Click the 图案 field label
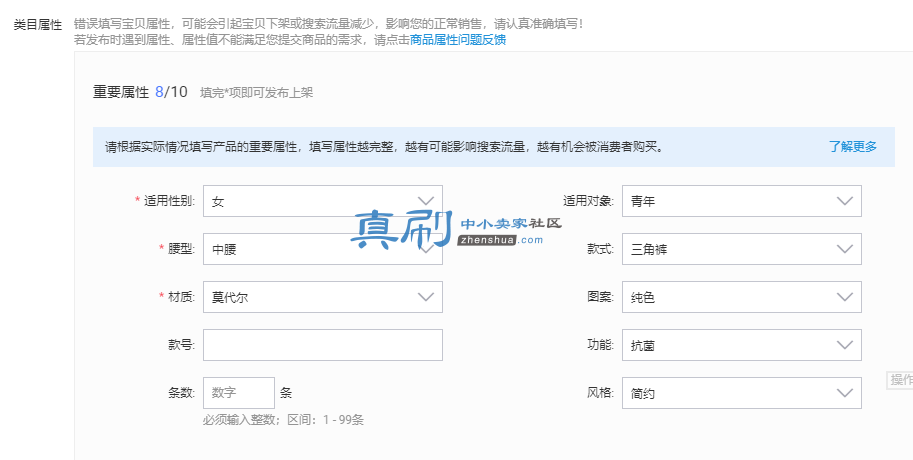The width and height of the screenshot is (913, 460). (600, 297)
